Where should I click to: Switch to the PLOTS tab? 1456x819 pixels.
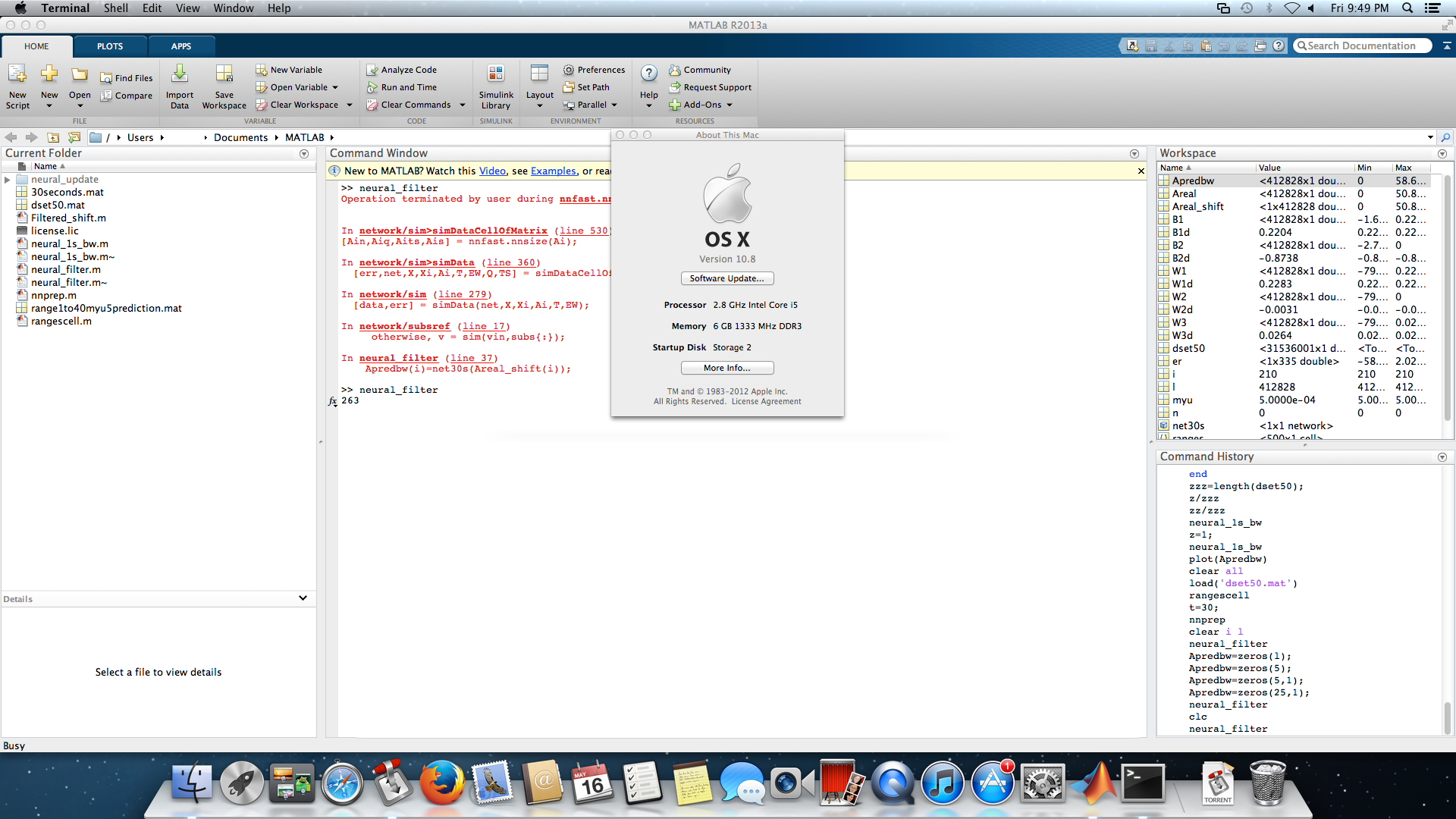(109, 46)
